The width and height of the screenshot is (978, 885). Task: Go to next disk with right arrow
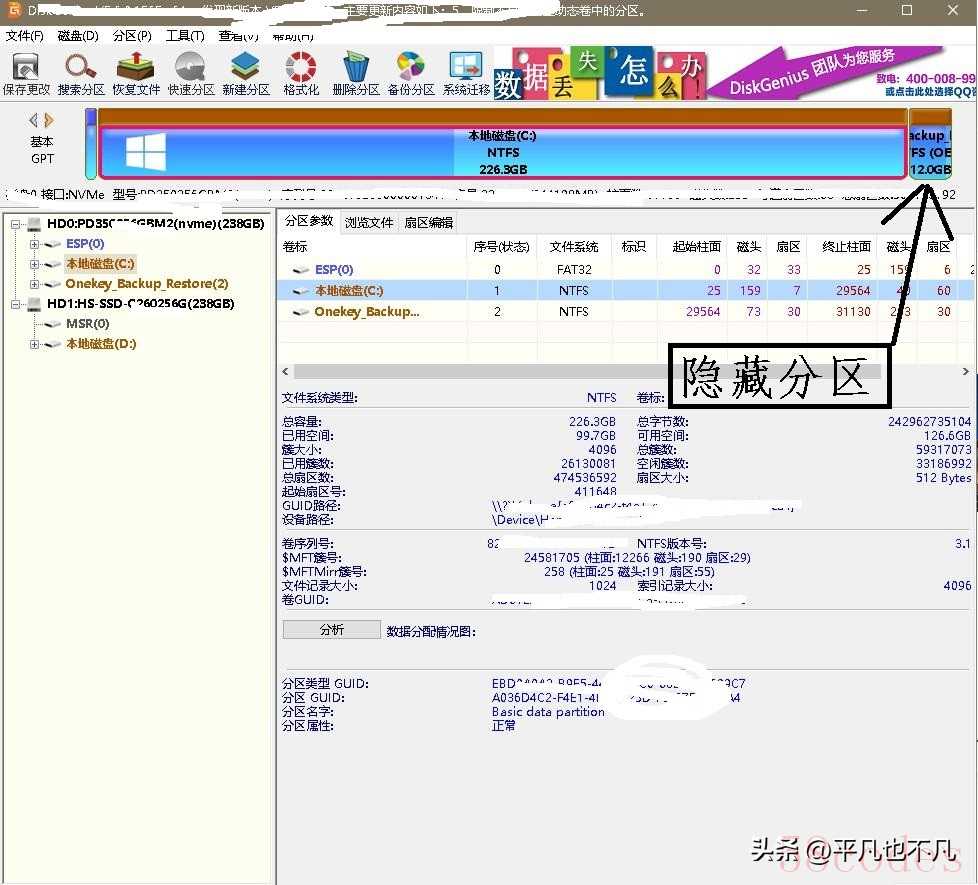[x=49, y=119]
